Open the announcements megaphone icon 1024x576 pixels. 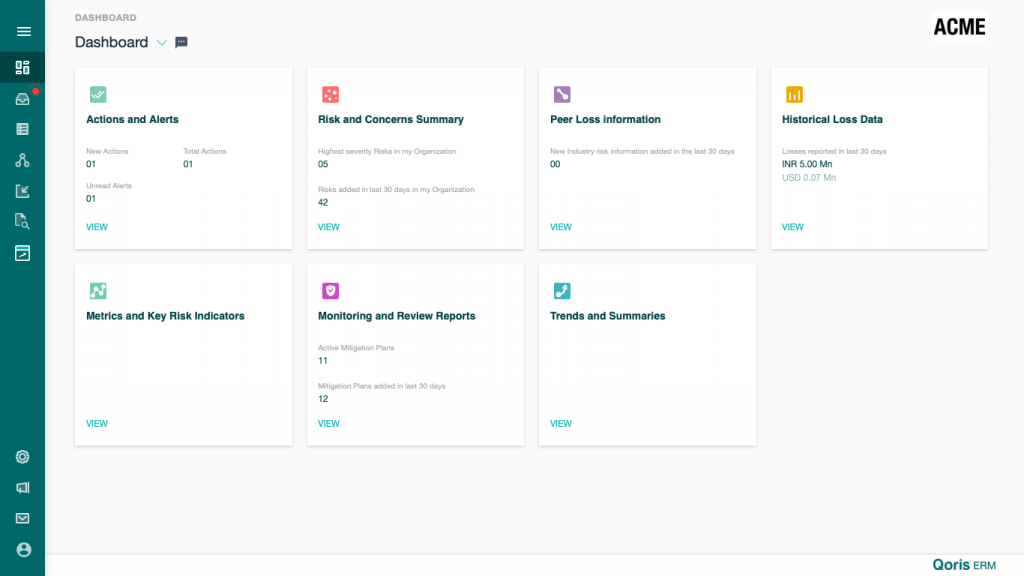[x=23, y=487]
